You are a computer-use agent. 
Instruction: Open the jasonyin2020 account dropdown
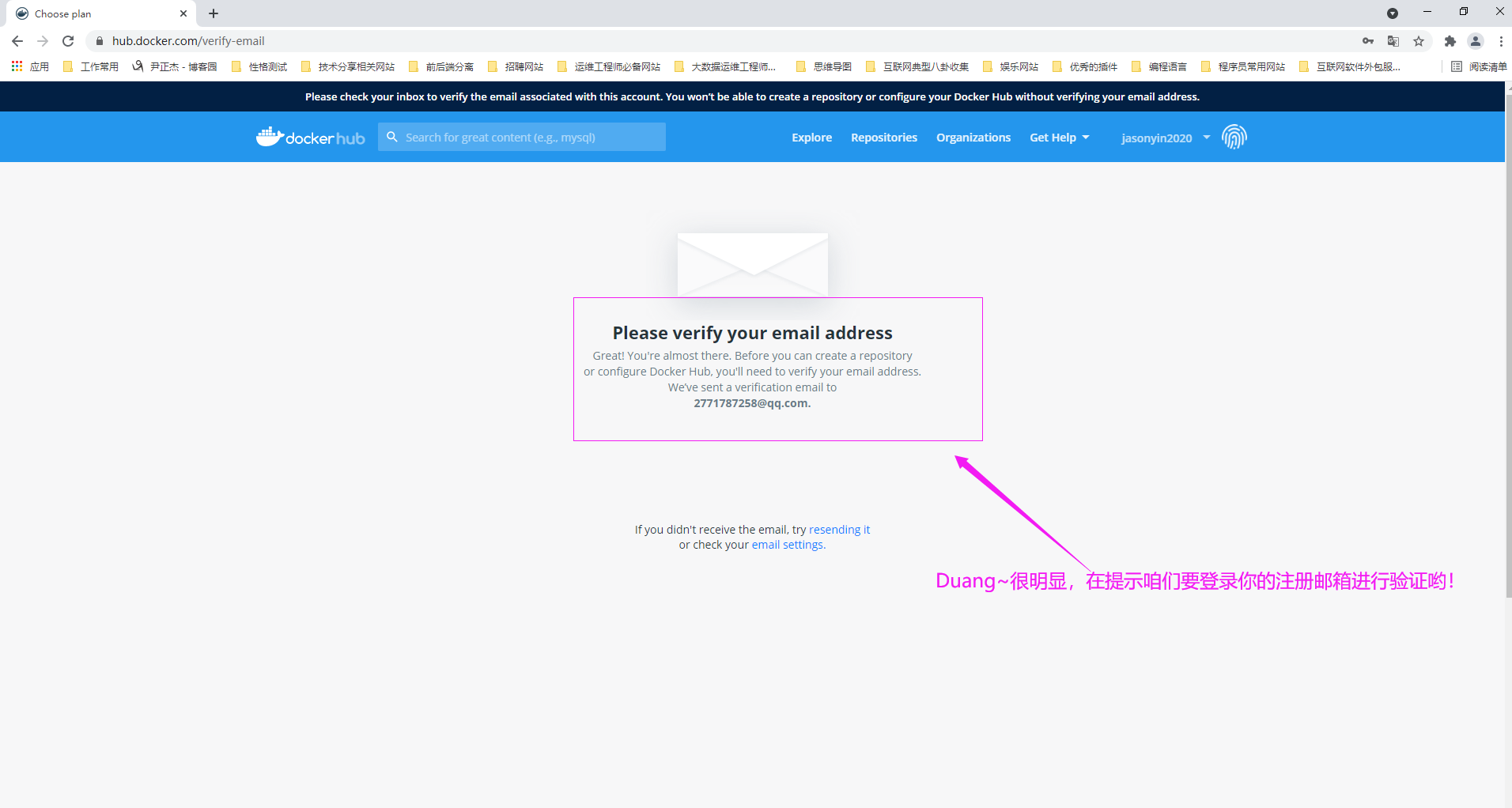(1165, 138)
